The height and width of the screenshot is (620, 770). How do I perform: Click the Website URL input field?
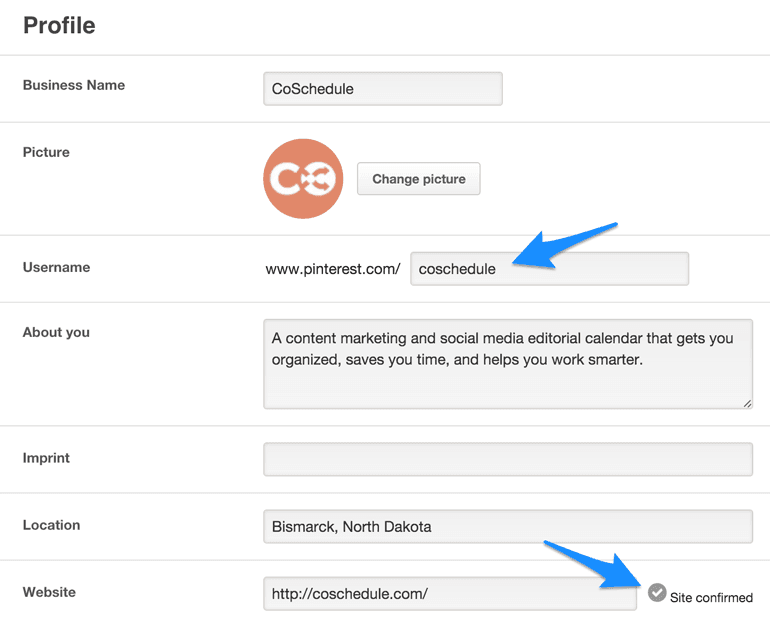[449, 593]
